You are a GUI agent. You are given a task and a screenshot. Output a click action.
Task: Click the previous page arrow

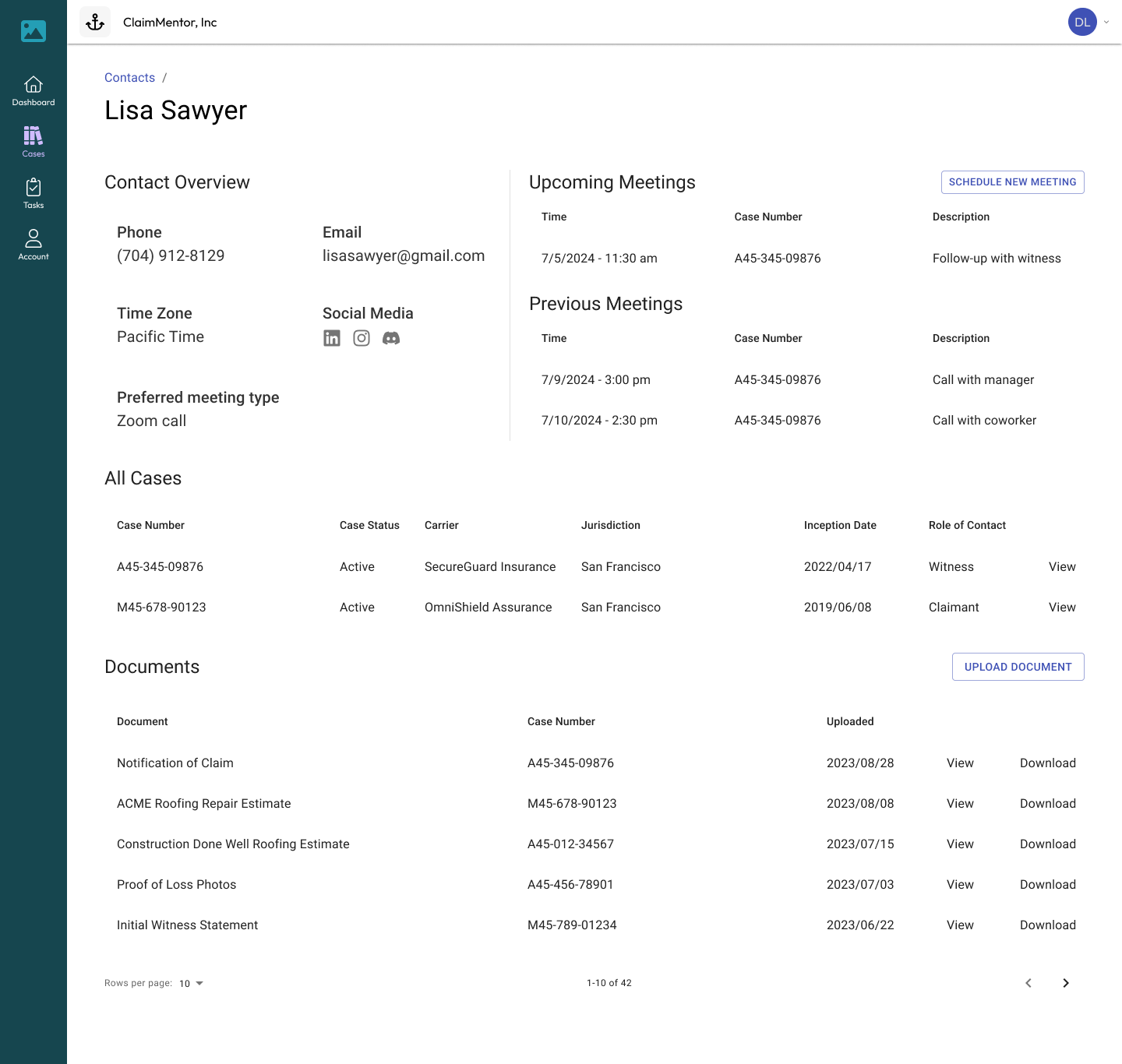click(x=1028, y=983)
